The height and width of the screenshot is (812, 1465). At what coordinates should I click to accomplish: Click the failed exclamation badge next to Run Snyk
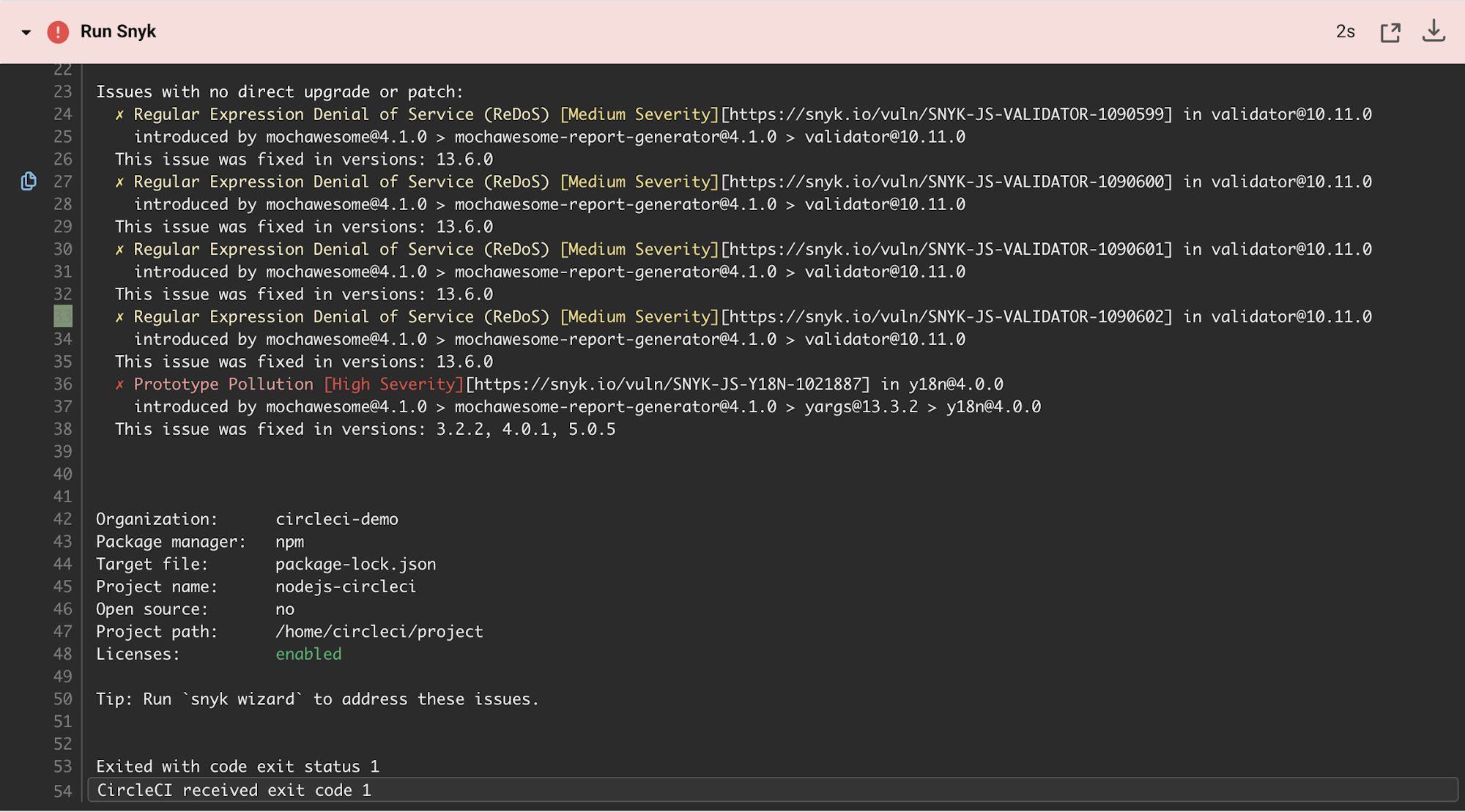(x=57, y=31)
